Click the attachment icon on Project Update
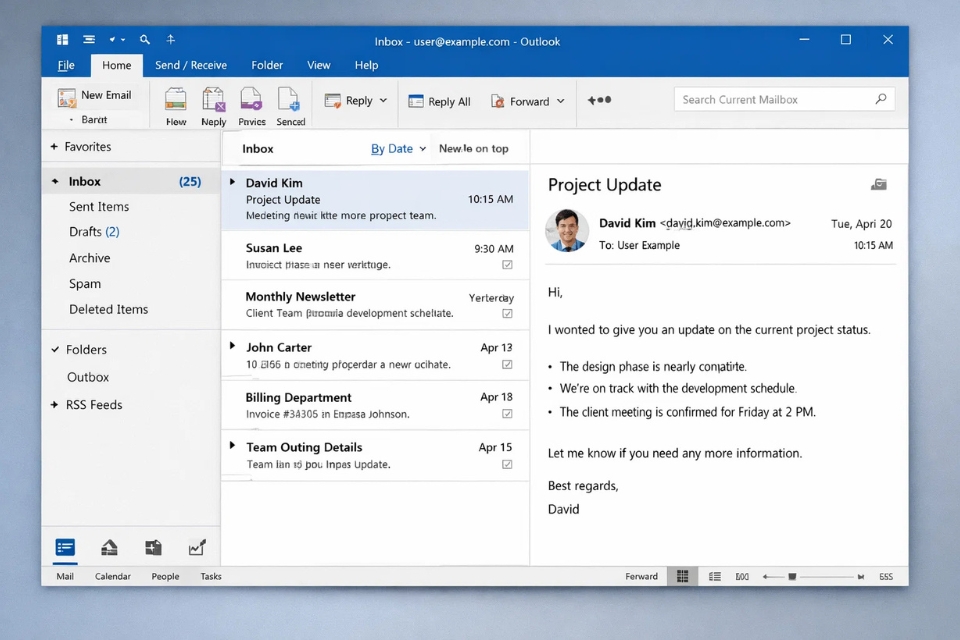The width and height of the screenshot is (960, 640). click(x=878, y=184)
